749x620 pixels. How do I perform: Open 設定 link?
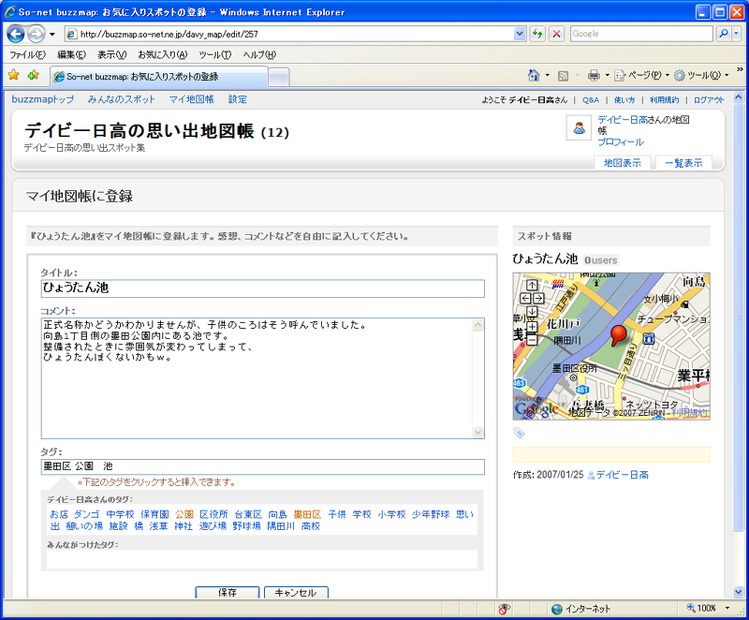tap(237, 99)
